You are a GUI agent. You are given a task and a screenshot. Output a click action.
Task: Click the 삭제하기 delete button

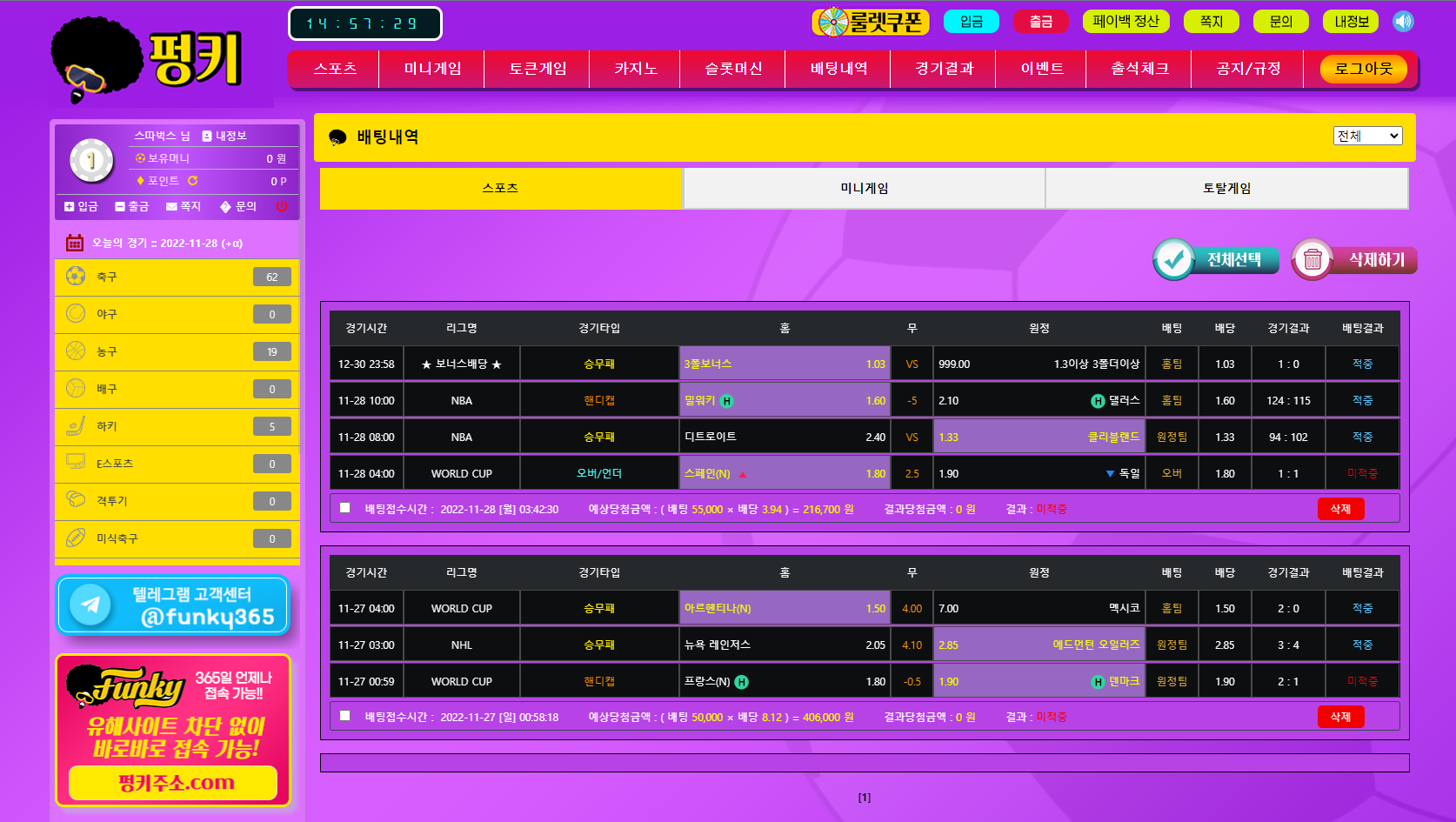(x=1355, y=260)
